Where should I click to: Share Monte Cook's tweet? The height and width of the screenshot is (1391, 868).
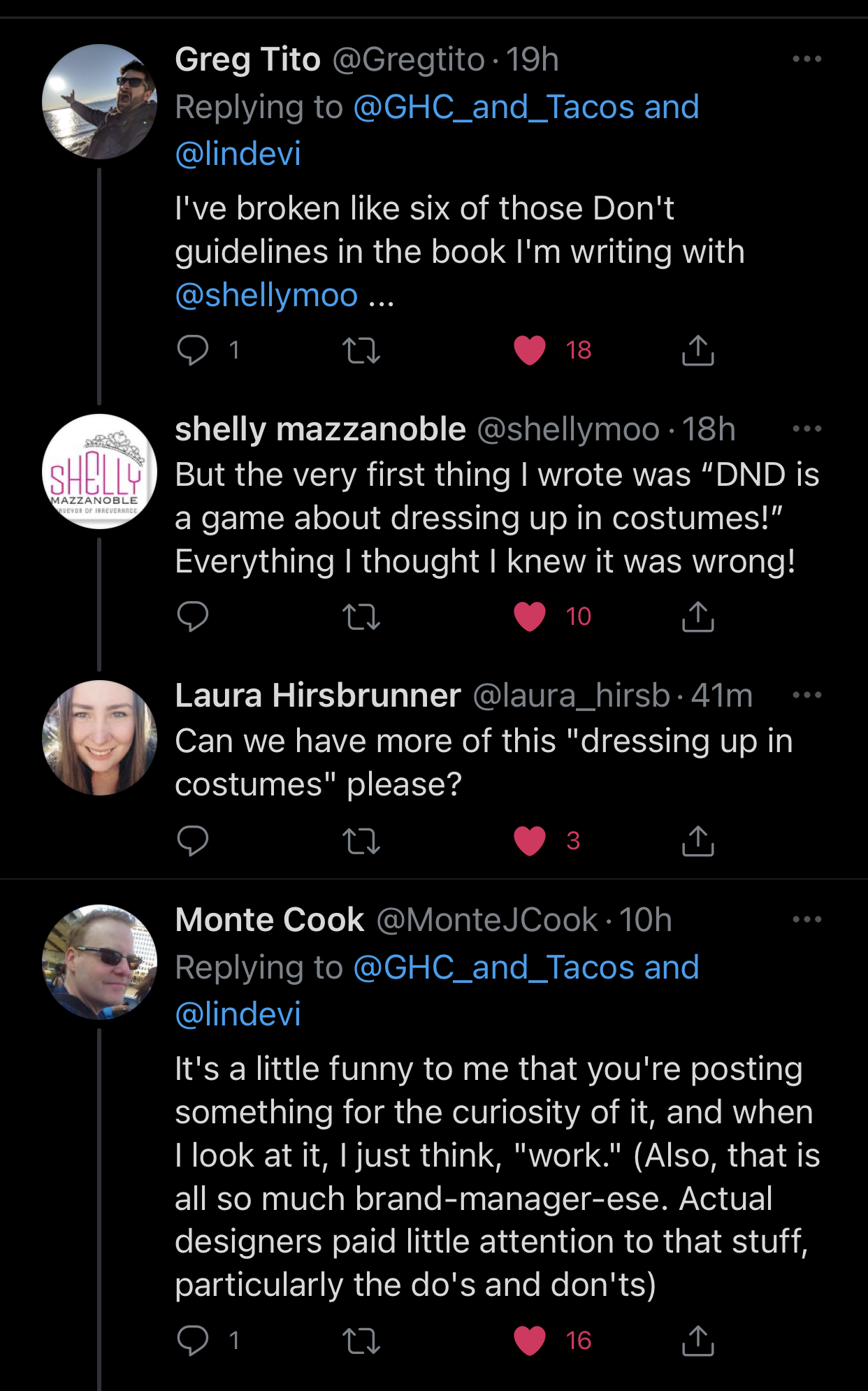[x=697, y=1341]
